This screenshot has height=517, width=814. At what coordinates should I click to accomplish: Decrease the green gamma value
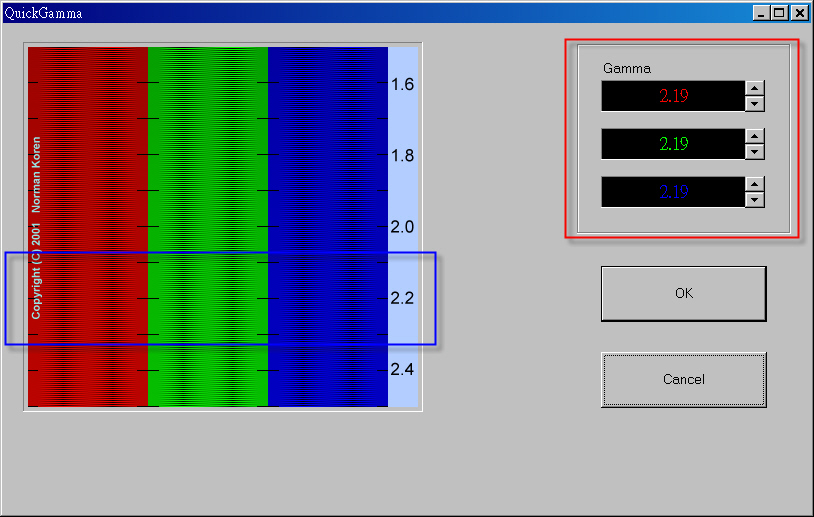pos(754,152)
